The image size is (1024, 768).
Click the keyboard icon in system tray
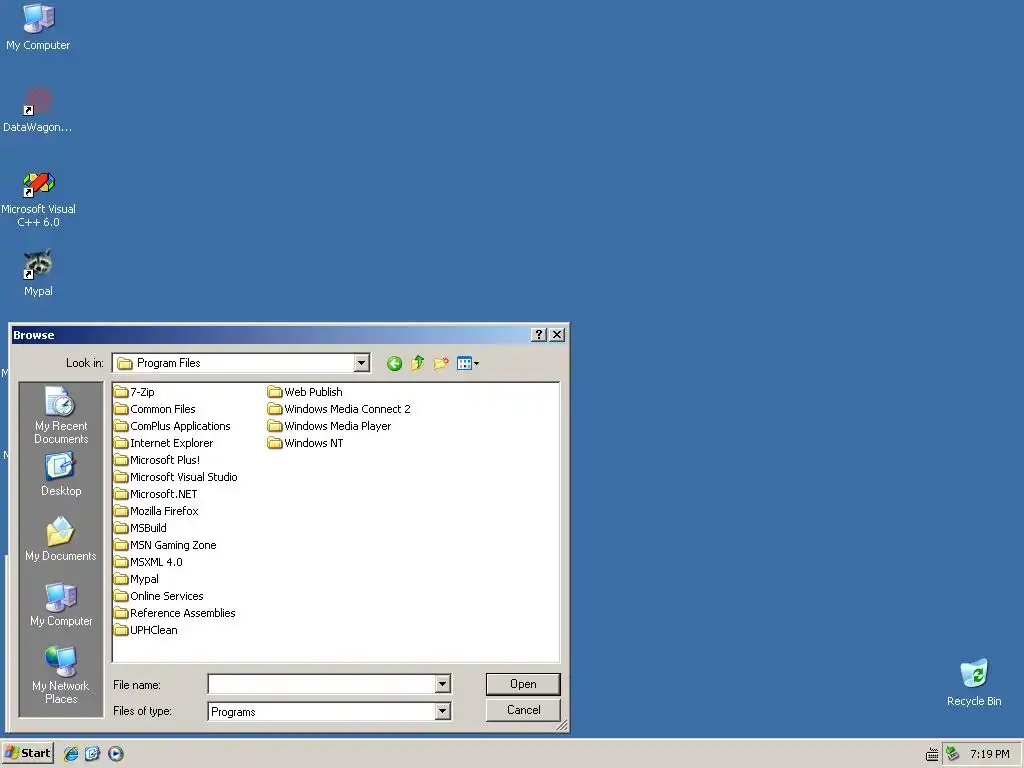932,755
